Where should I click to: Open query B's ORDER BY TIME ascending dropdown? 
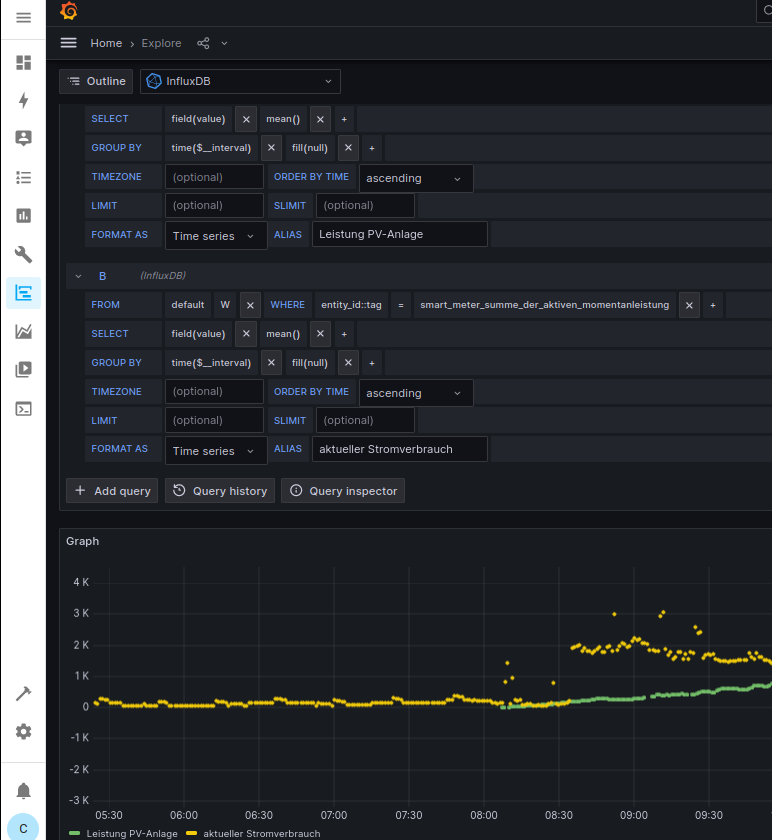coord(416,393)
